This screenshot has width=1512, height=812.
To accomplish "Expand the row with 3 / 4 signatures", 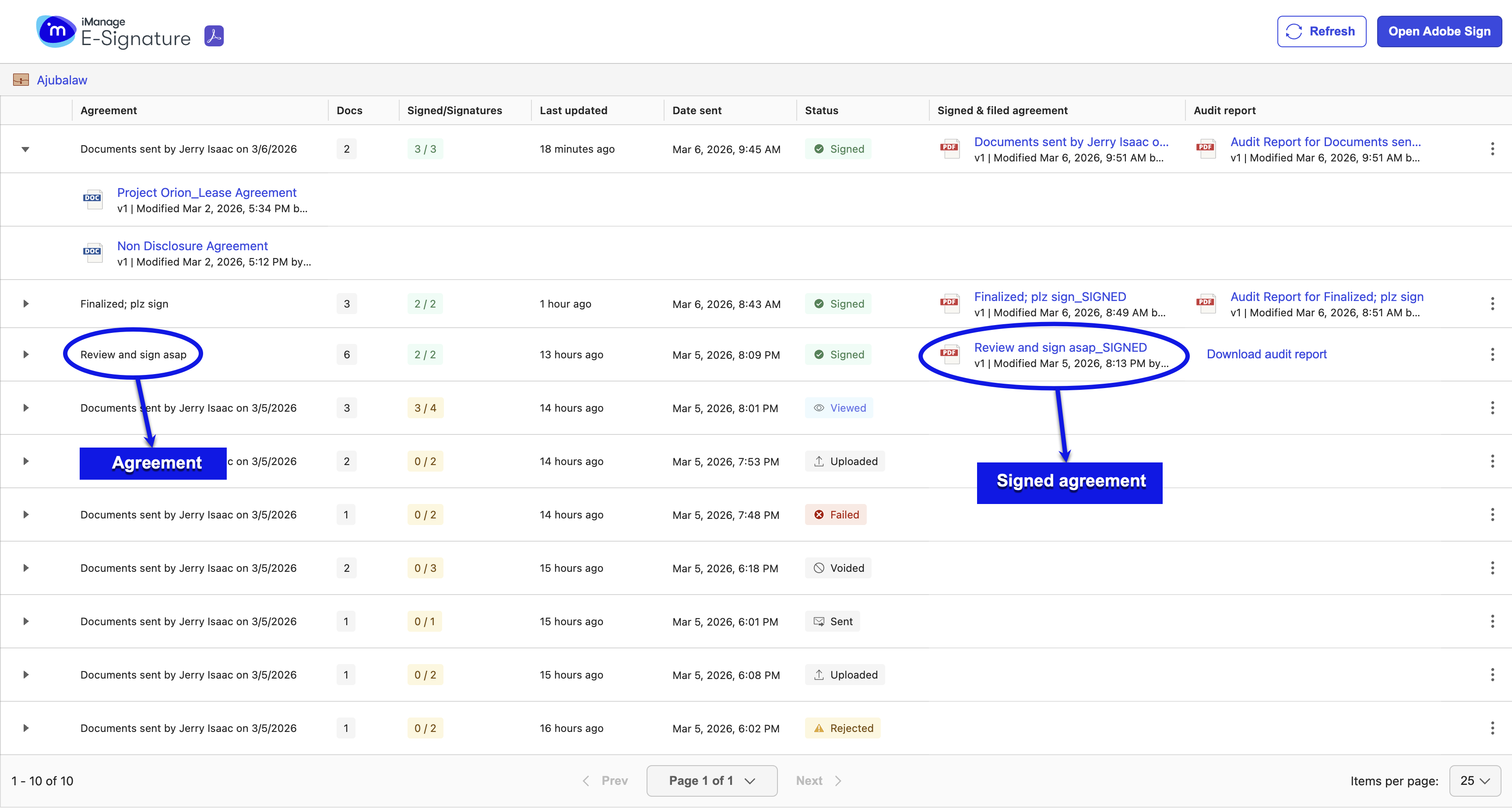I will point(25,408).
